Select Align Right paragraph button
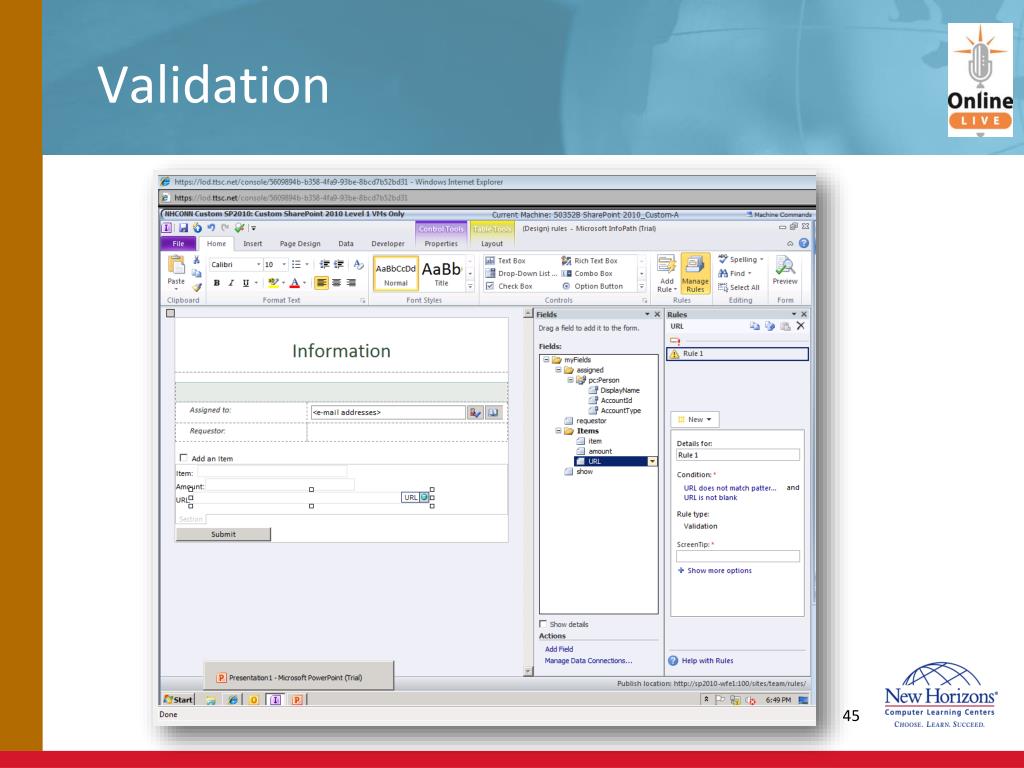 351,283
